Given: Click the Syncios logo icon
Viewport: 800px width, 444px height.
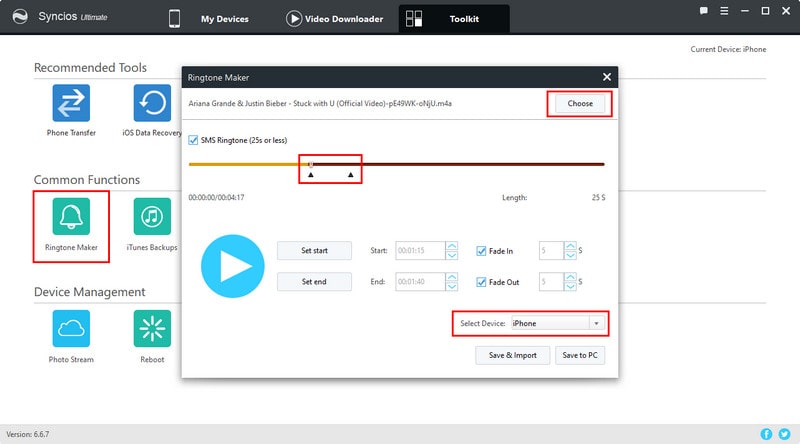Looking at the screenshot, I should 20,17.
